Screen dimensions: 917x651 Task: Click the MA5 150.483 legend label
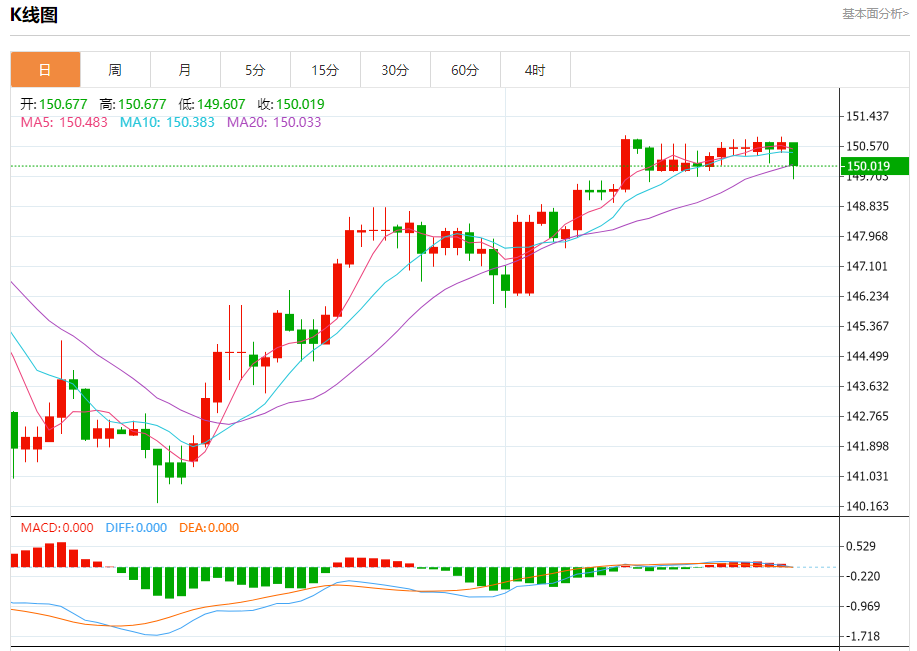point(64,122)
